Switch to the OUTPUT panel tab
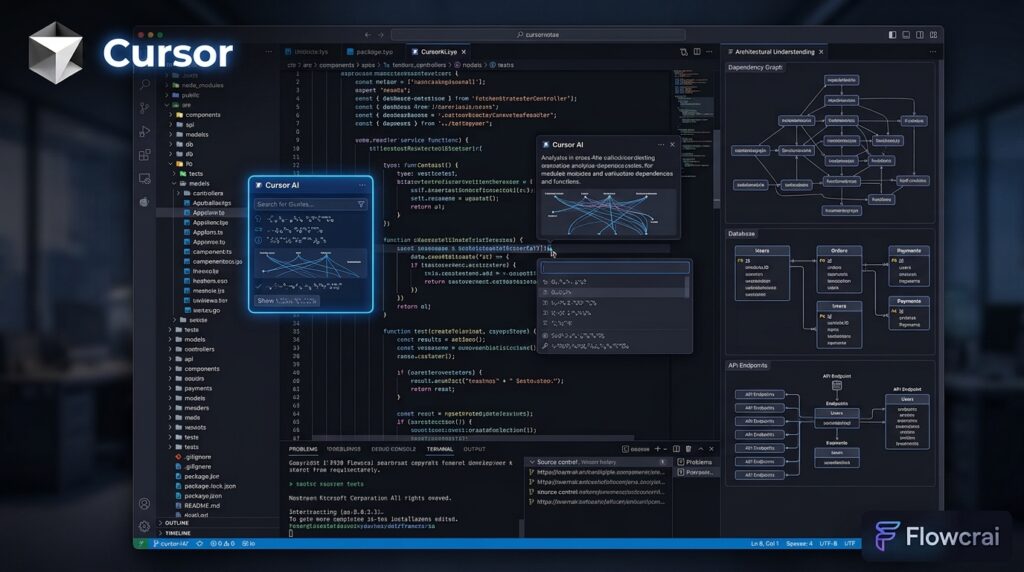 tap(474, 449)
